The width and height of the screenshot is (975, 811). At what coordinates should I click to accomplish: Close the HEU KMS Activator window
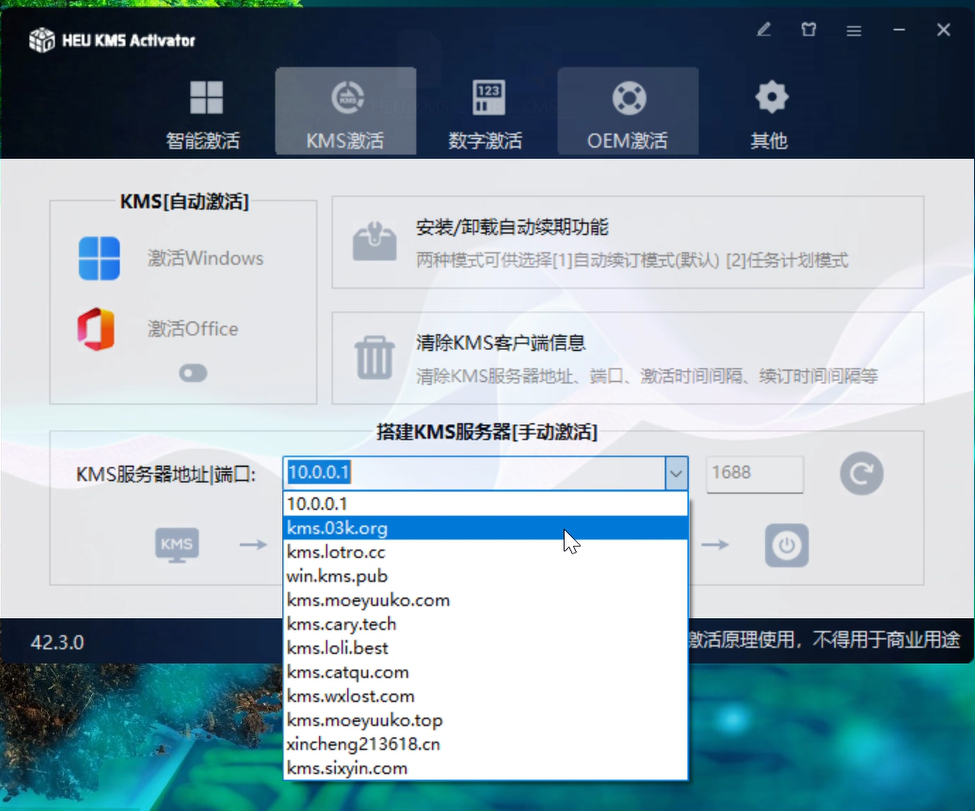coord(943,30)
